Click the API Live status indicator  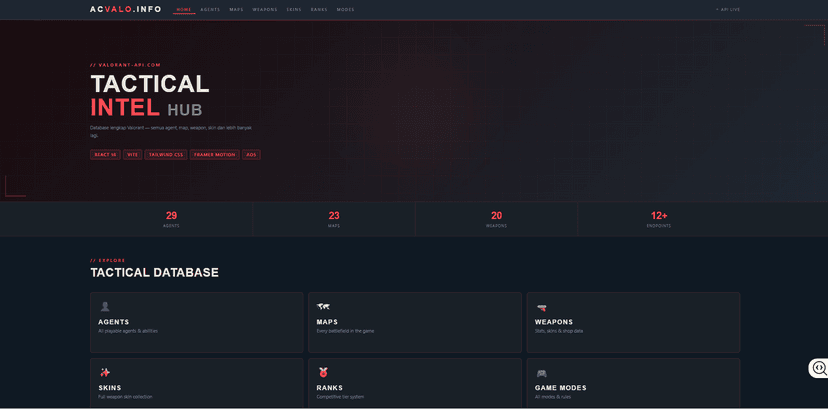click(x=728, y=10)
